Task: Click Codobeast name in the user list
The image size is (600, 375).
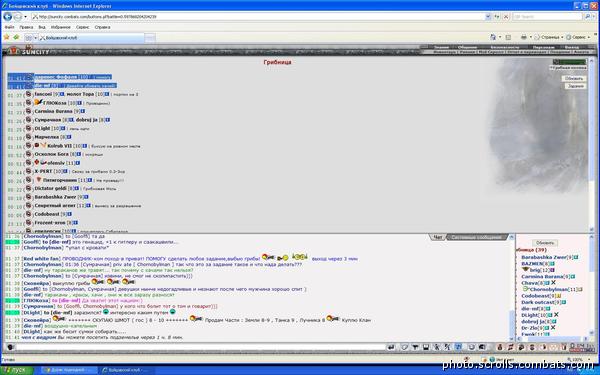Action: tap(535, 296)
